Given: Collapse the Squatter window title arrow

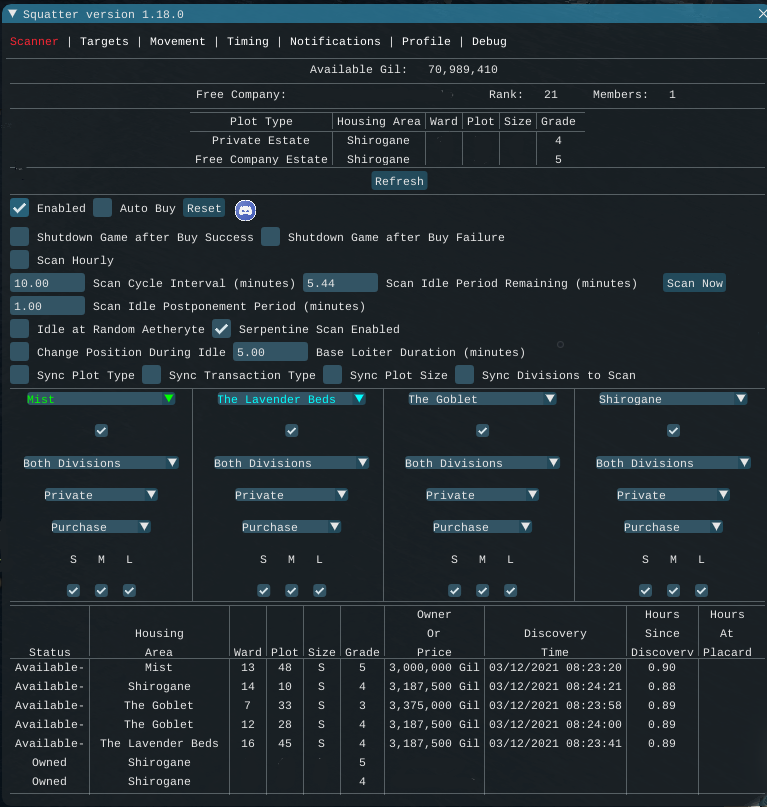Looking at the screenshot, I should point(13,14).
